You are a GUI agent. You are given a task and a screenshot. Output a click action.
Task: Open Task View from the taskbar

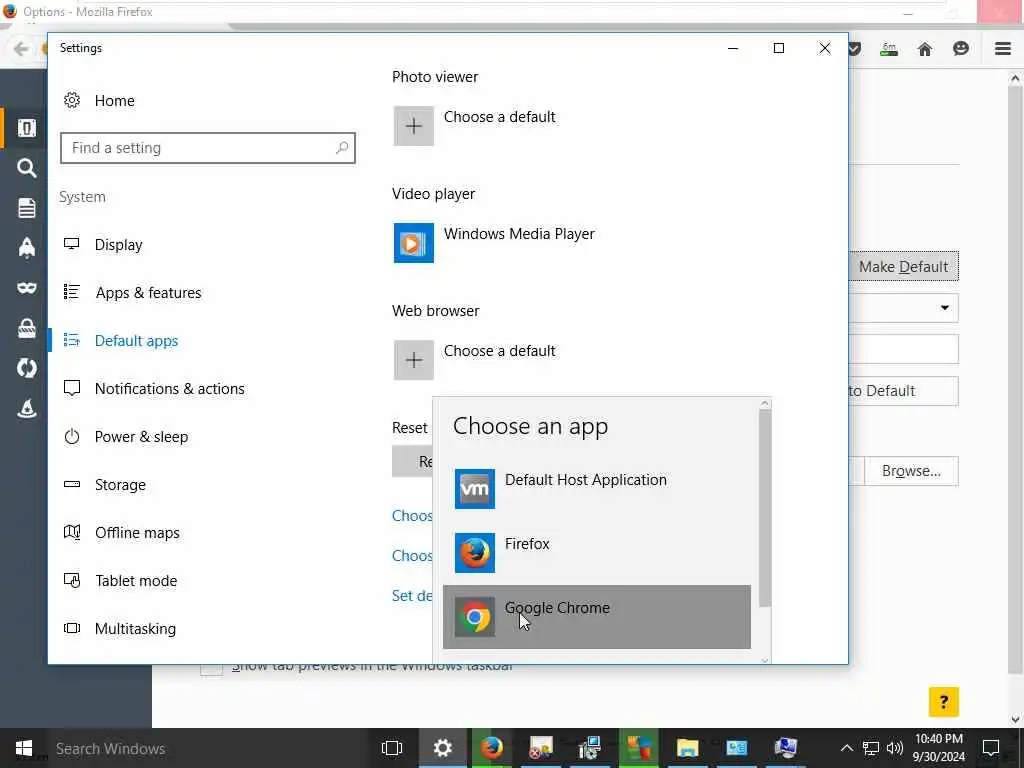pyautogui.click(x=392, y=748)
